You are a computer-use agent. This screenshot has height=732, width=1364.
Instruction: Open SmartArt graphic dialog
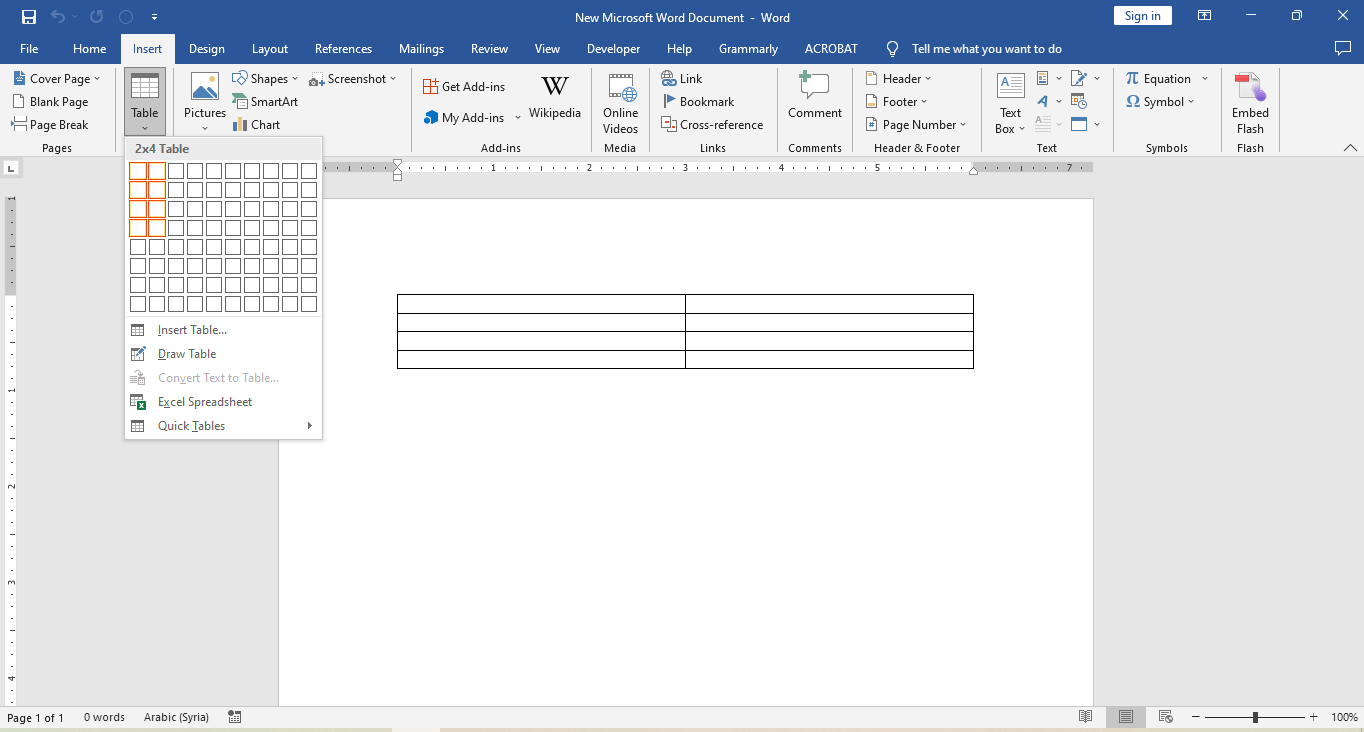(265, 102)
